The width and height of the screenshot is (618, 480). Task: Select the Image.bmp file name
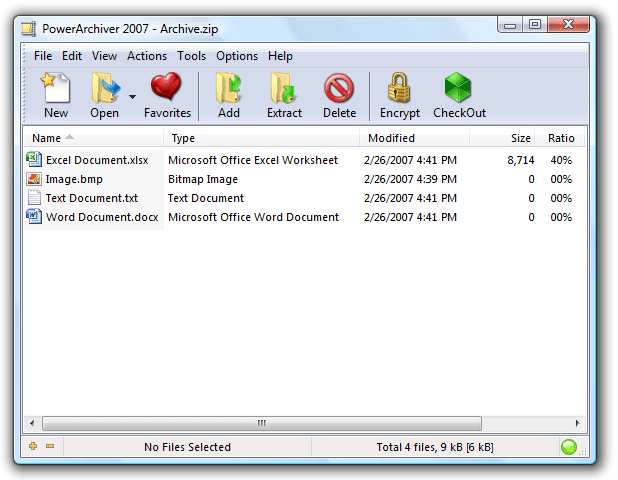click(74, 179)
